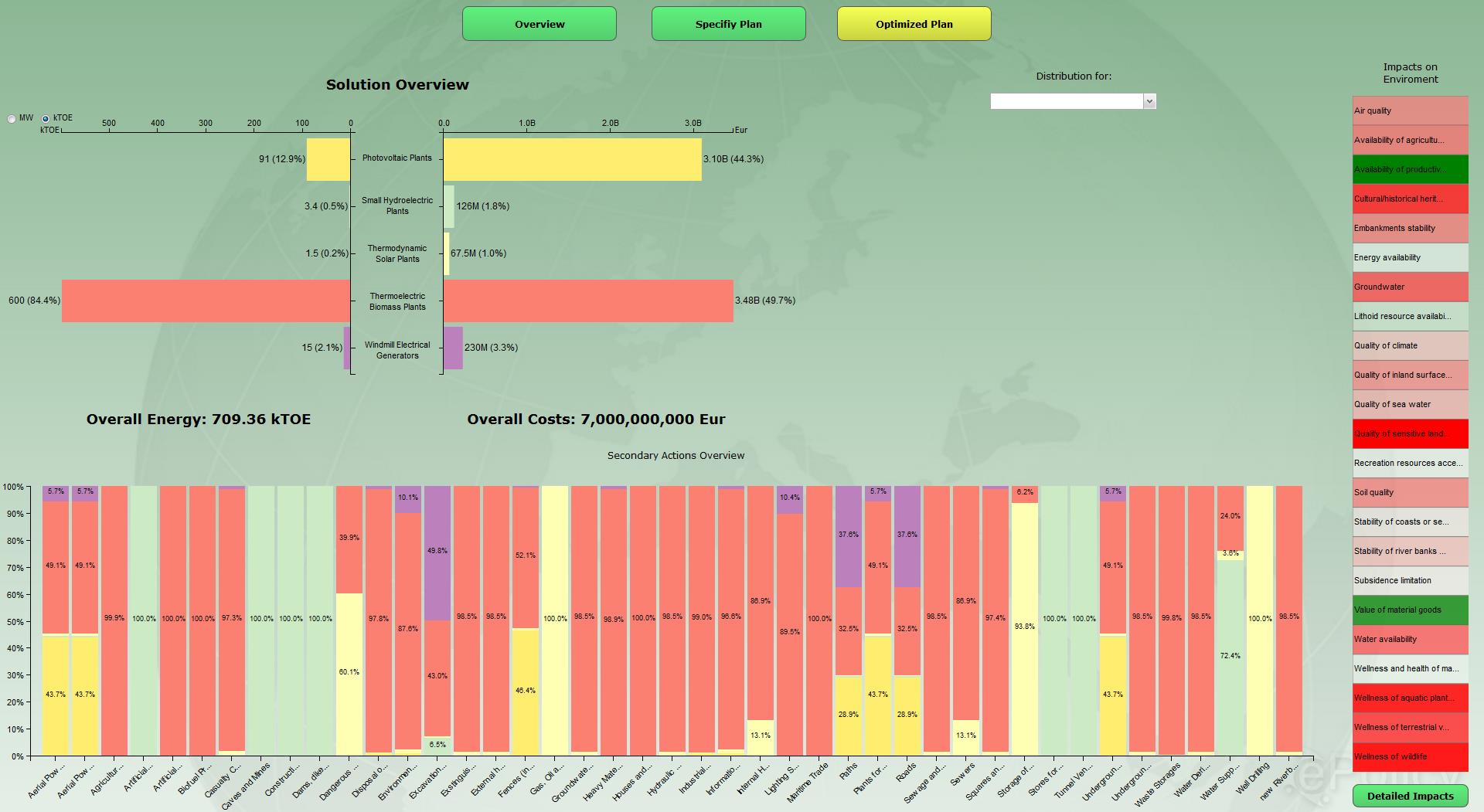1484x812 pixels.
Task: Click Roads bar 28.9% yellow segment
Action: [x=907, y=716]
